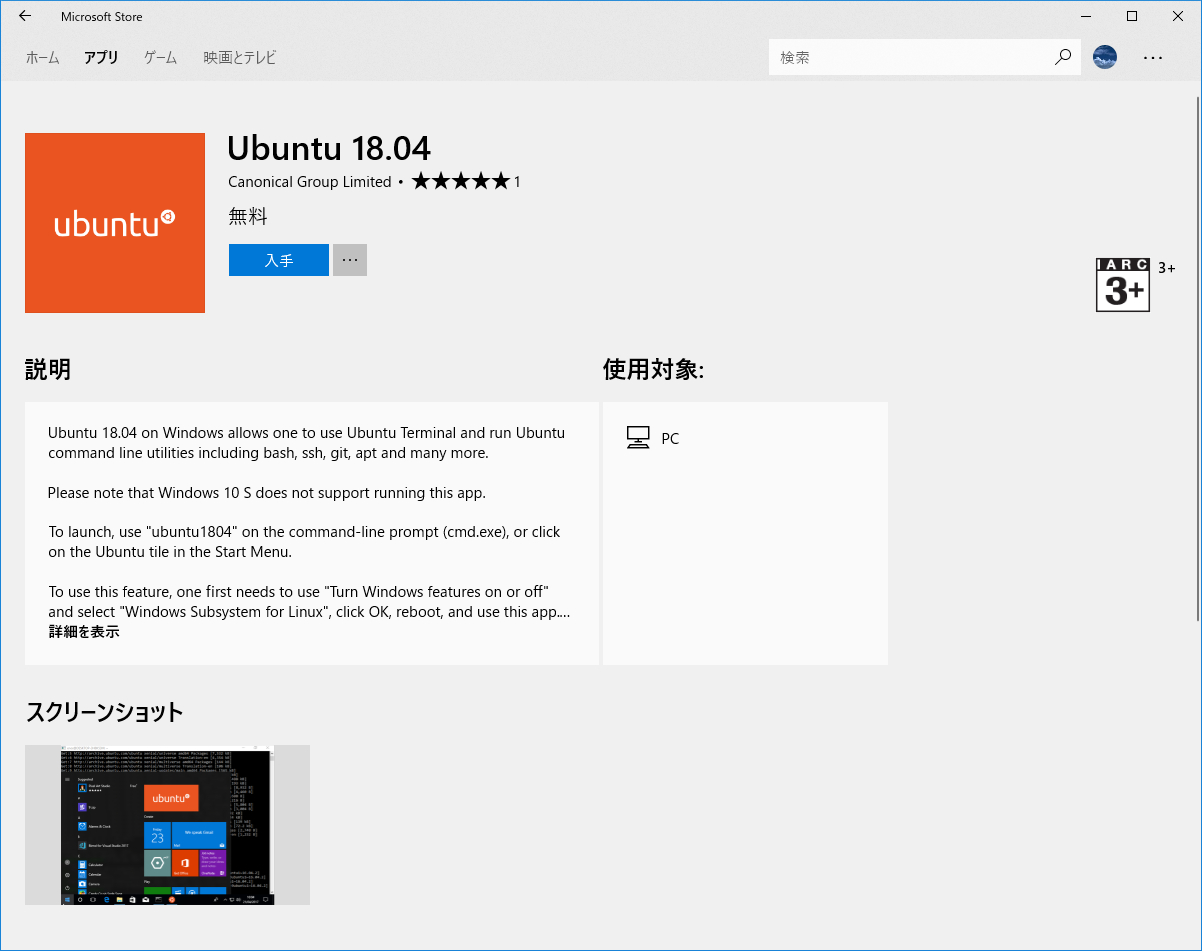This screenshot has width=1202, height=951.
Task: Open the 映画とテレビ tab
Action: click(x=240, y=58)
